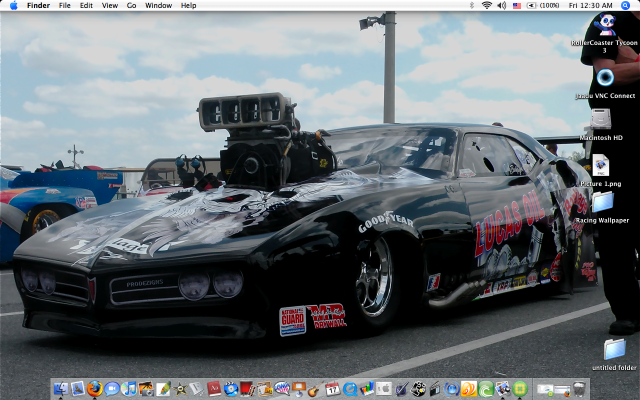
Task: Open the volume control in menu bar
Action: pyautogui.click(x=502, y=5)
